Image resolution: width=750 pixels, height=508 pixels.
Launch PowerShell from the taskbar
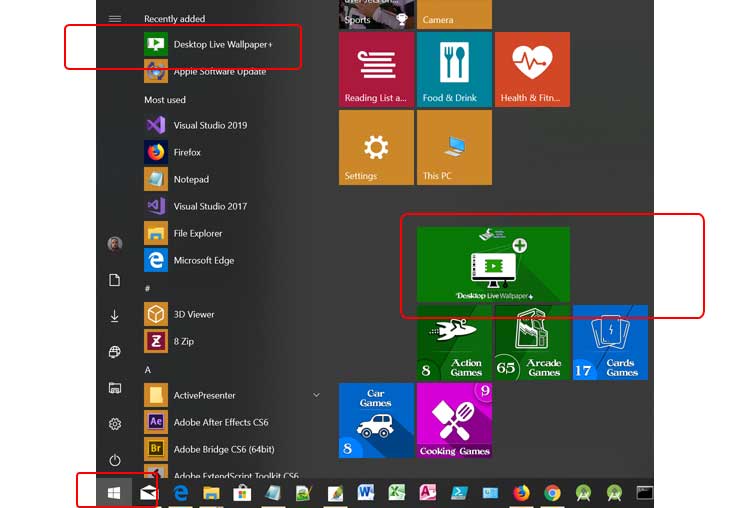click(459, 492)
